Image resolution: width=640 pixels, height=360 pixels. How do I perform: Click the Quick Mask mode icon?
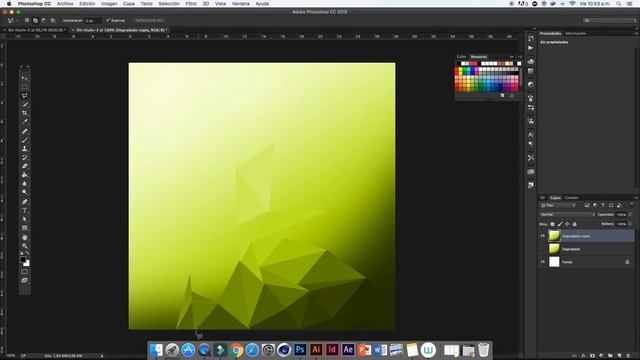24,272
